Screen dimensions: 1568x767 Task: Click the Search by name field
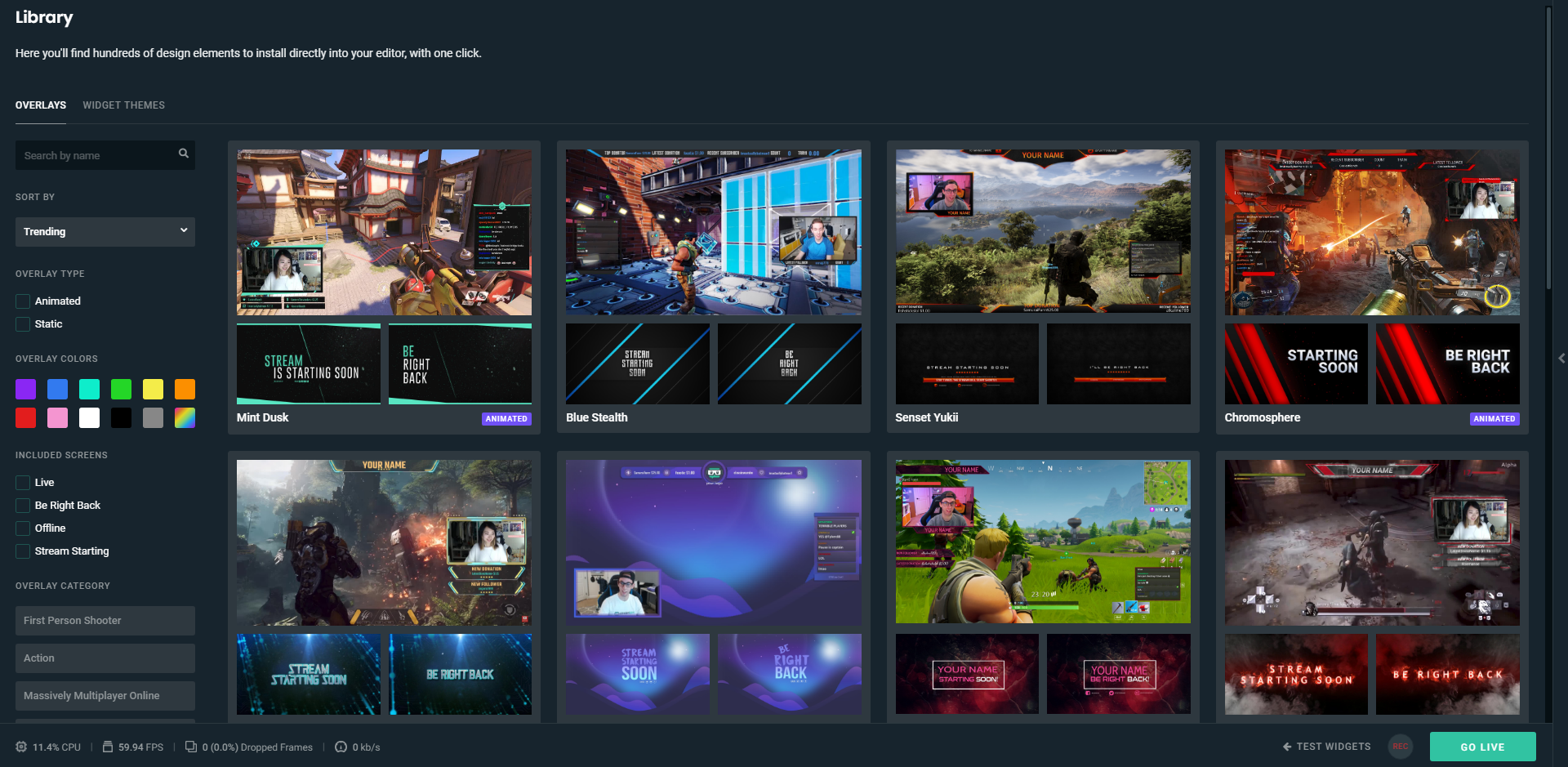[105, 155]
